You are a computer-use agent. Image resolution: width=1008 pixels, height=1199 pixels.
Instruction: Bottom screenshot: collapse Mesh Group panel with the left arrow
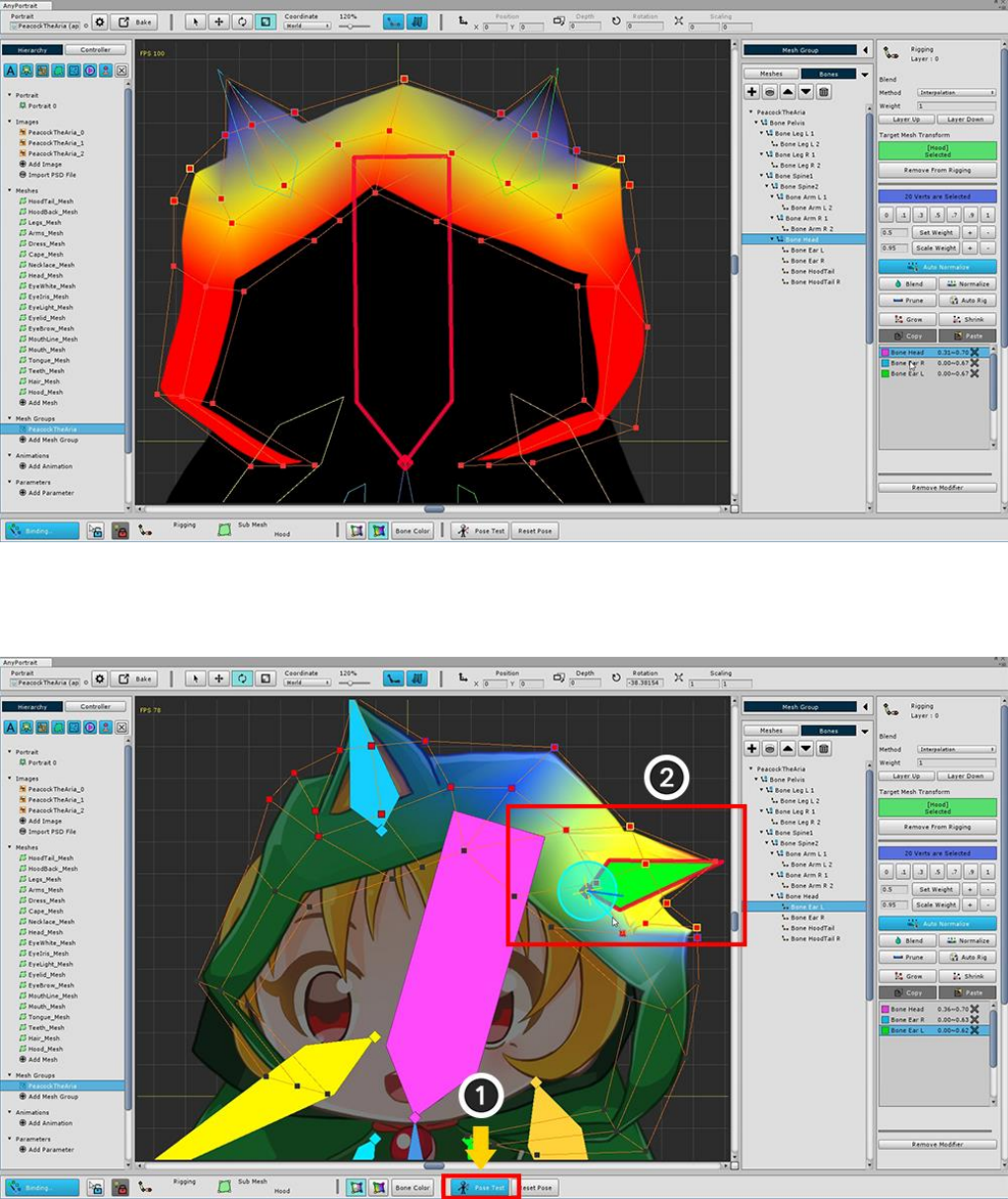pyautogui.click(x=866, y=707)
